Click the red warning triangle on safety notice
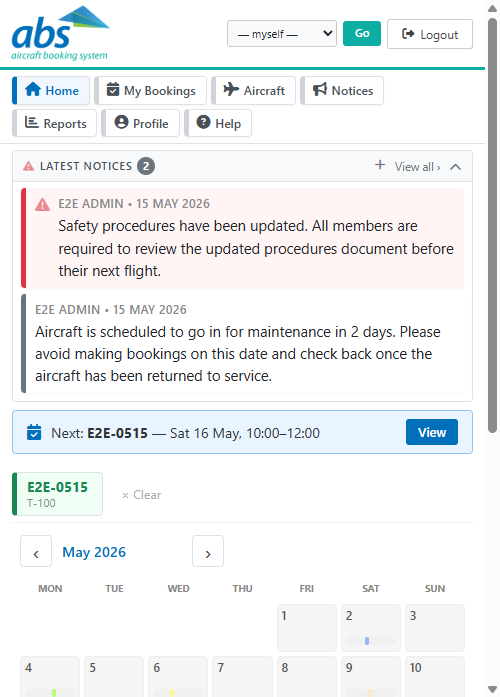The height and width of the screenshot is (697, 500). point(43,204)
